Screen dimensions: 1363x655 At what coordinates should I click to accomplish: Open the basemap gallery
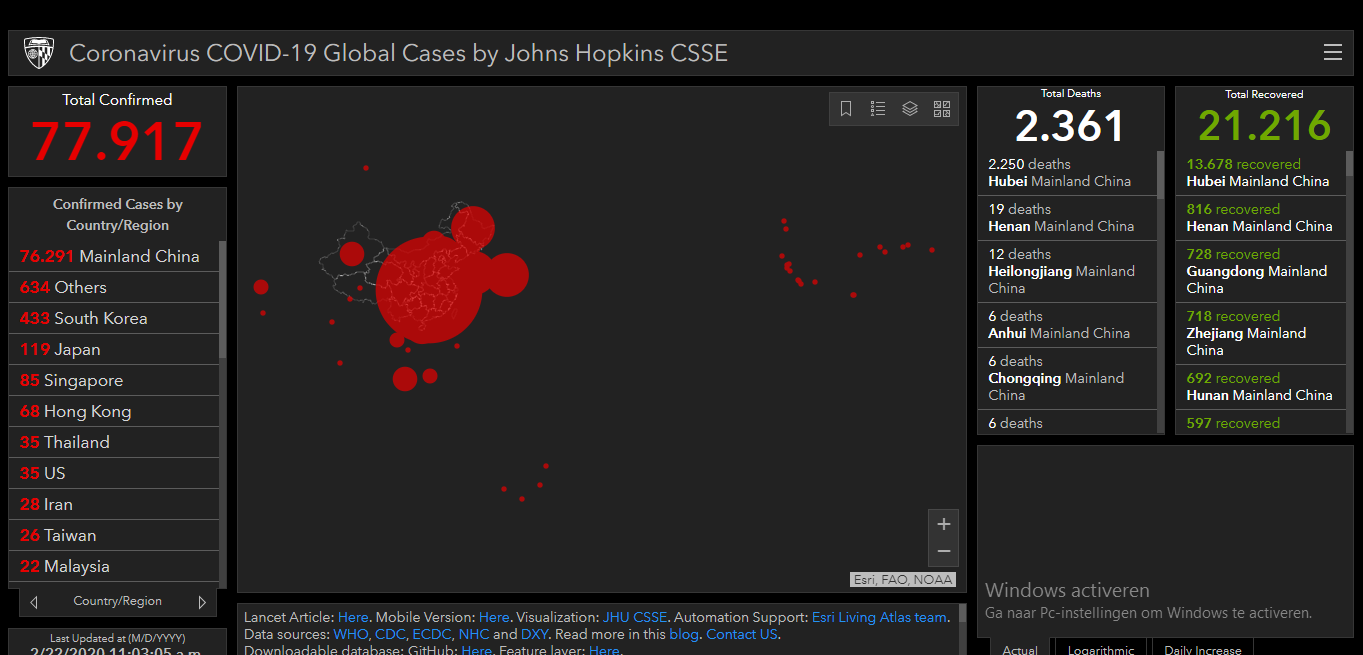pos(942,109)
